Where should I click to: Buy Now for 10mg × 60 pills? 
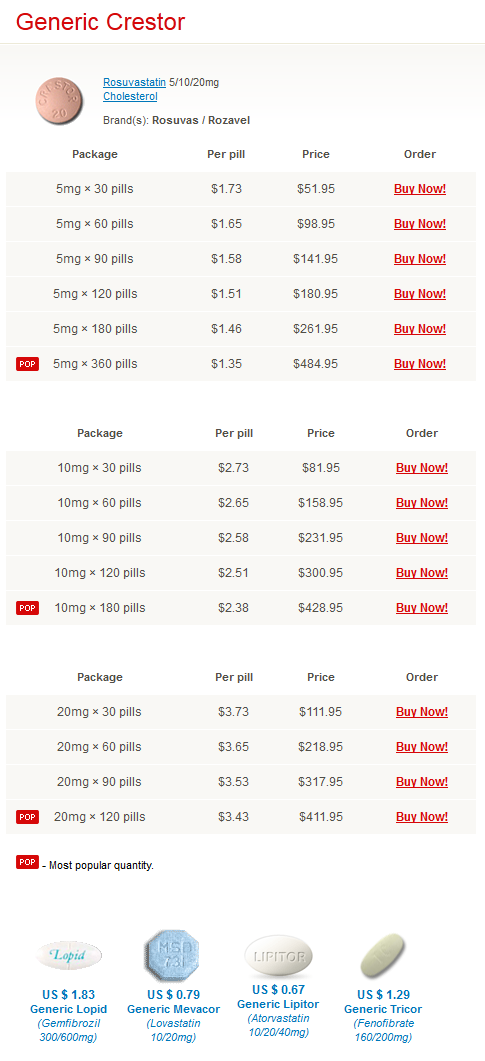coord(422,503)
